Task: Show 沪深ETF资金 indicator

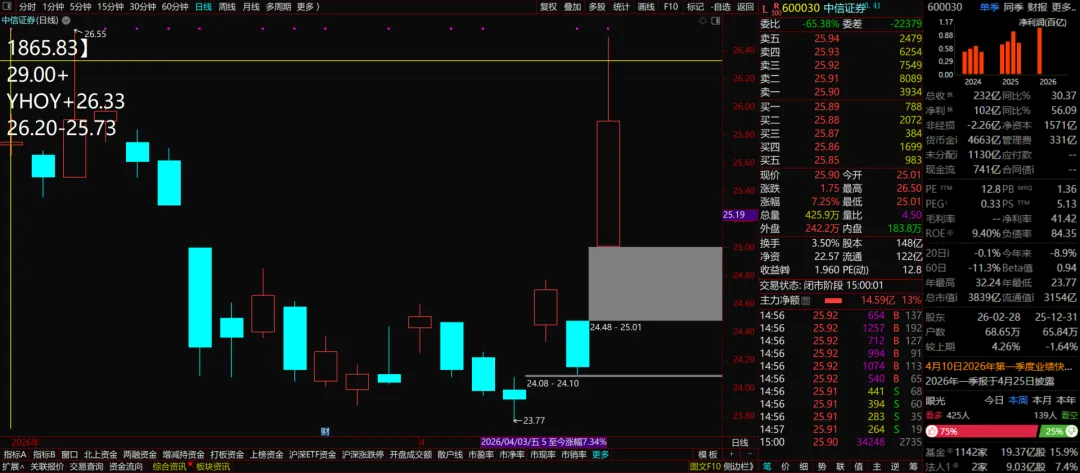Action: pos(313,454)
